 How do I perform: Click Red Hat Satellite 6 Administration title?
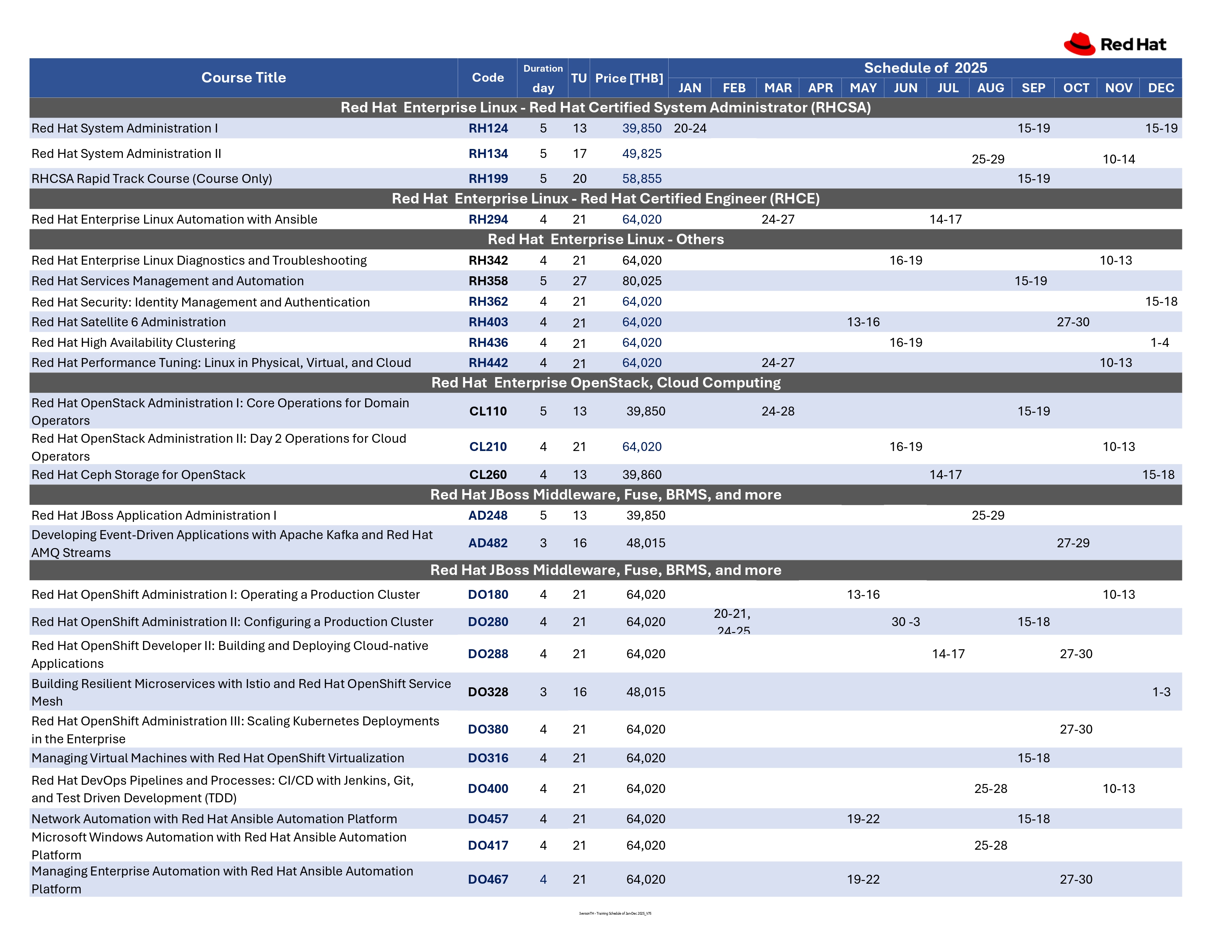(129, 322)
